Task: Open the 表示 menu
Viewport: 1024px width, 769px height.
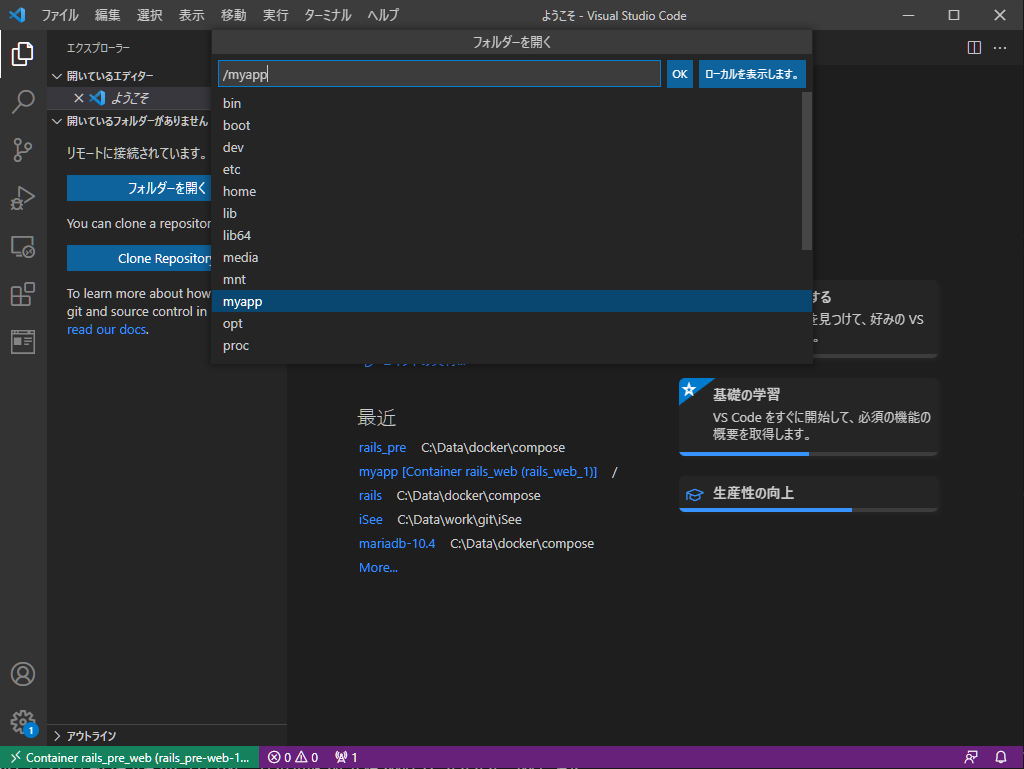Action: 191,15
